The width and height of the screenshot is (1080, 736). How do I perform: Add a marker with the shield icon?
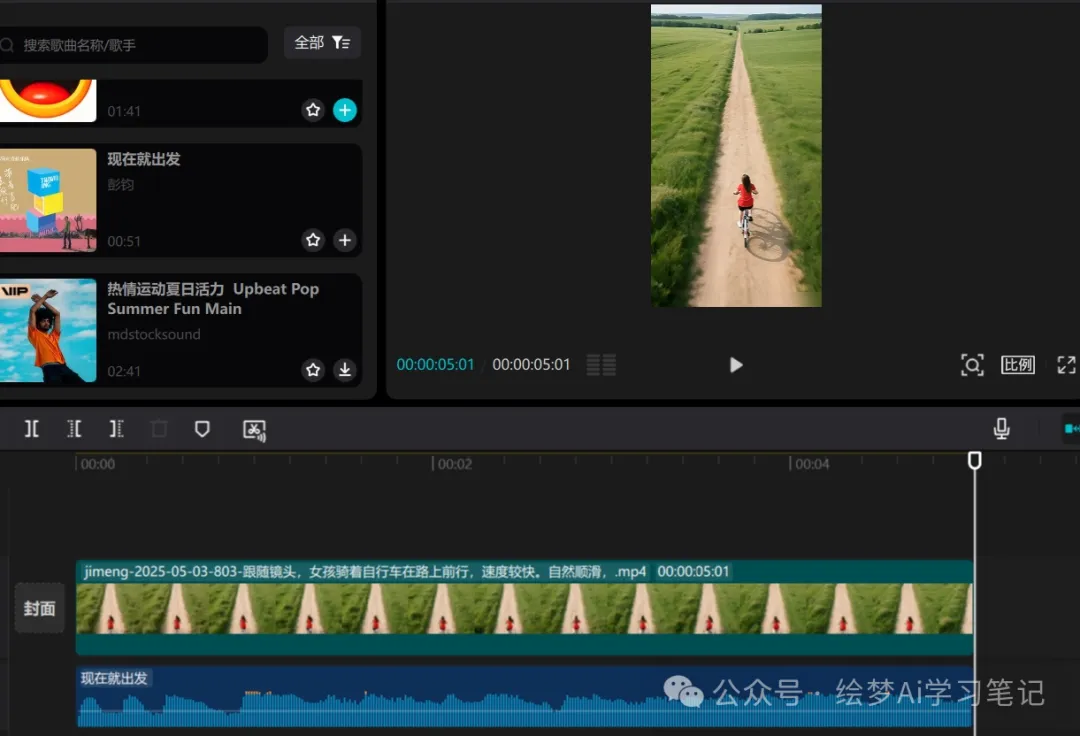(x=202, y=429)
